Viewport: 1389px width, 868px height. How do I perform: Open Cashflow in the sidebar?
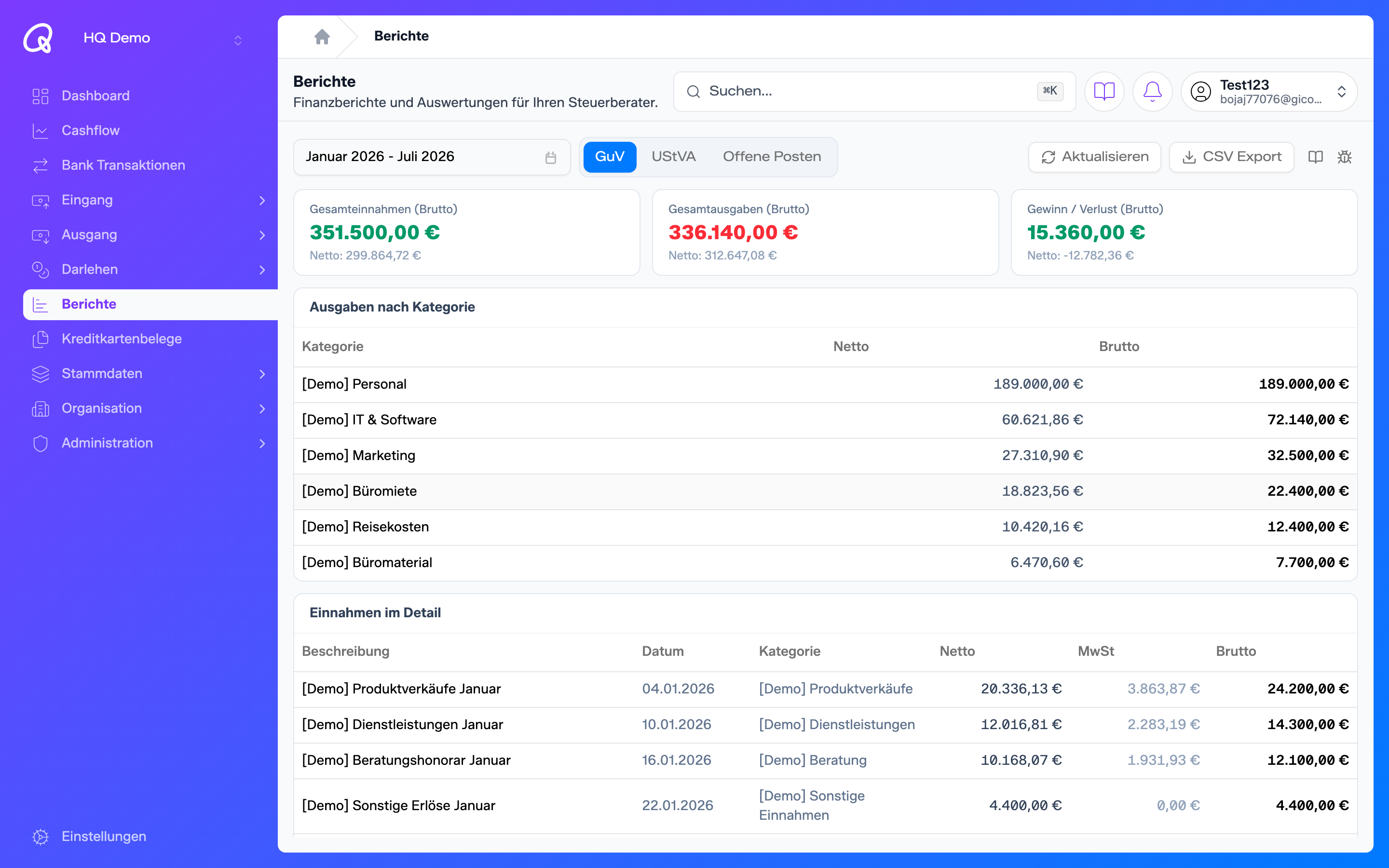90,131
